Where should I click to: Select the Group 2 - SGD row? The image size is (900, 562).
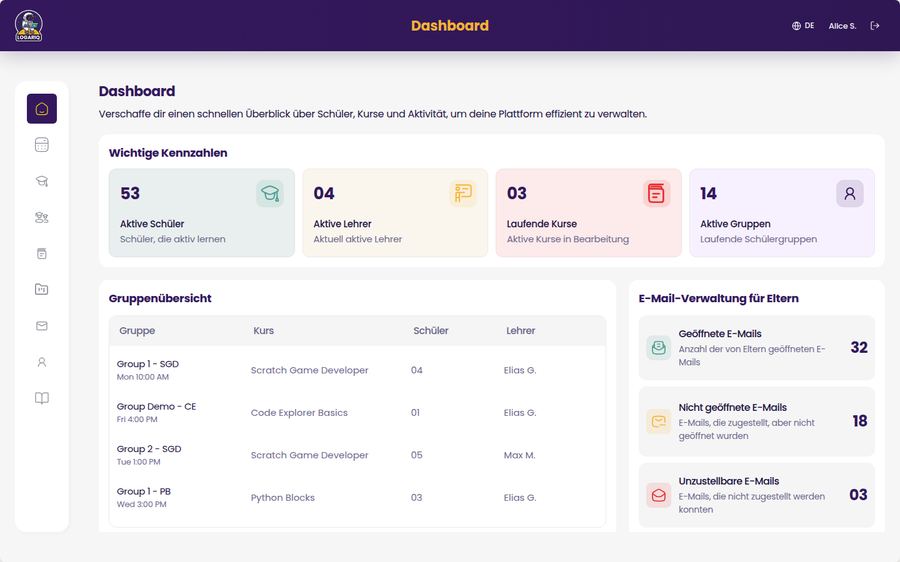[x=357, y=455]
